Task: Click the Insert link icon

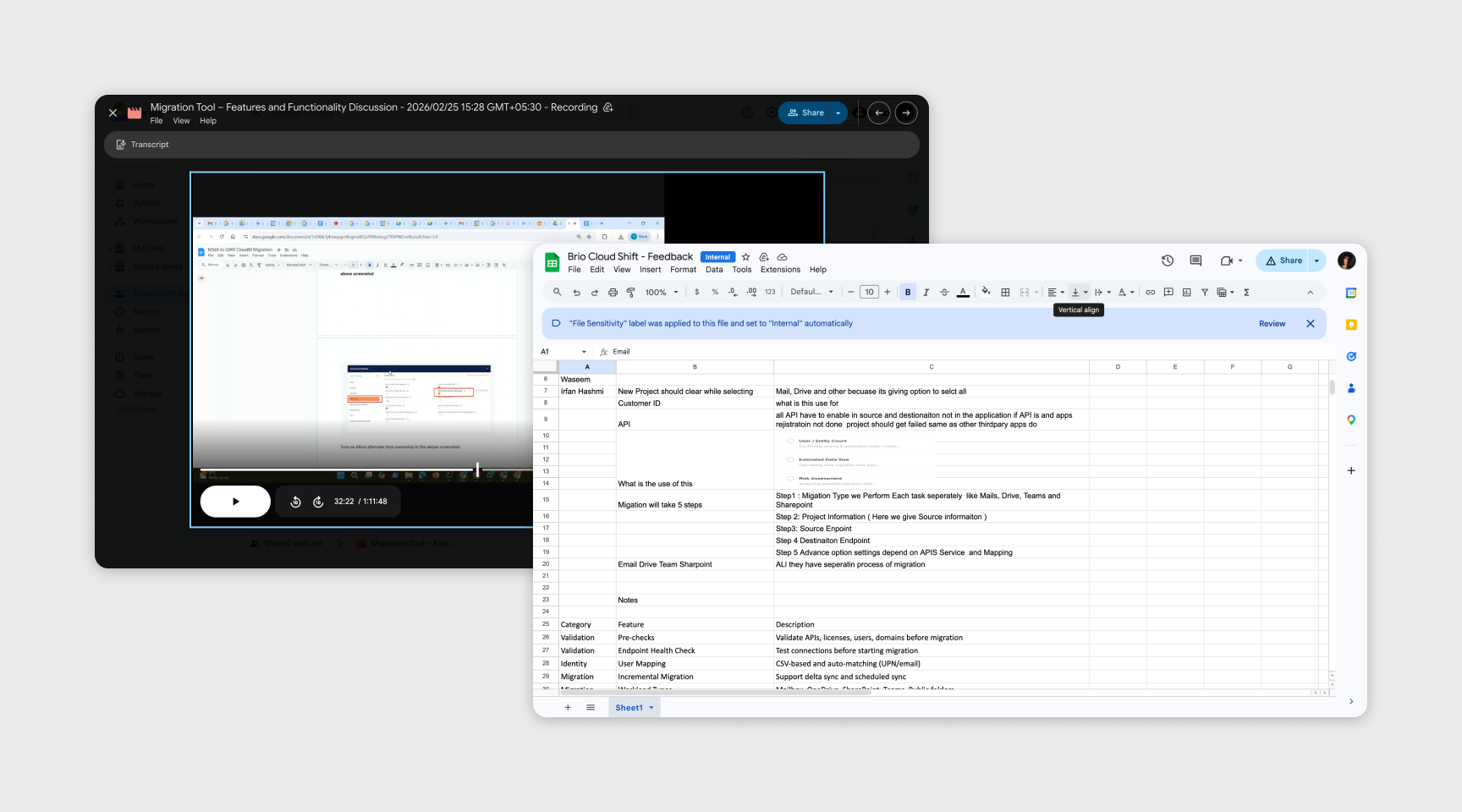Action: click(1150, 293)
